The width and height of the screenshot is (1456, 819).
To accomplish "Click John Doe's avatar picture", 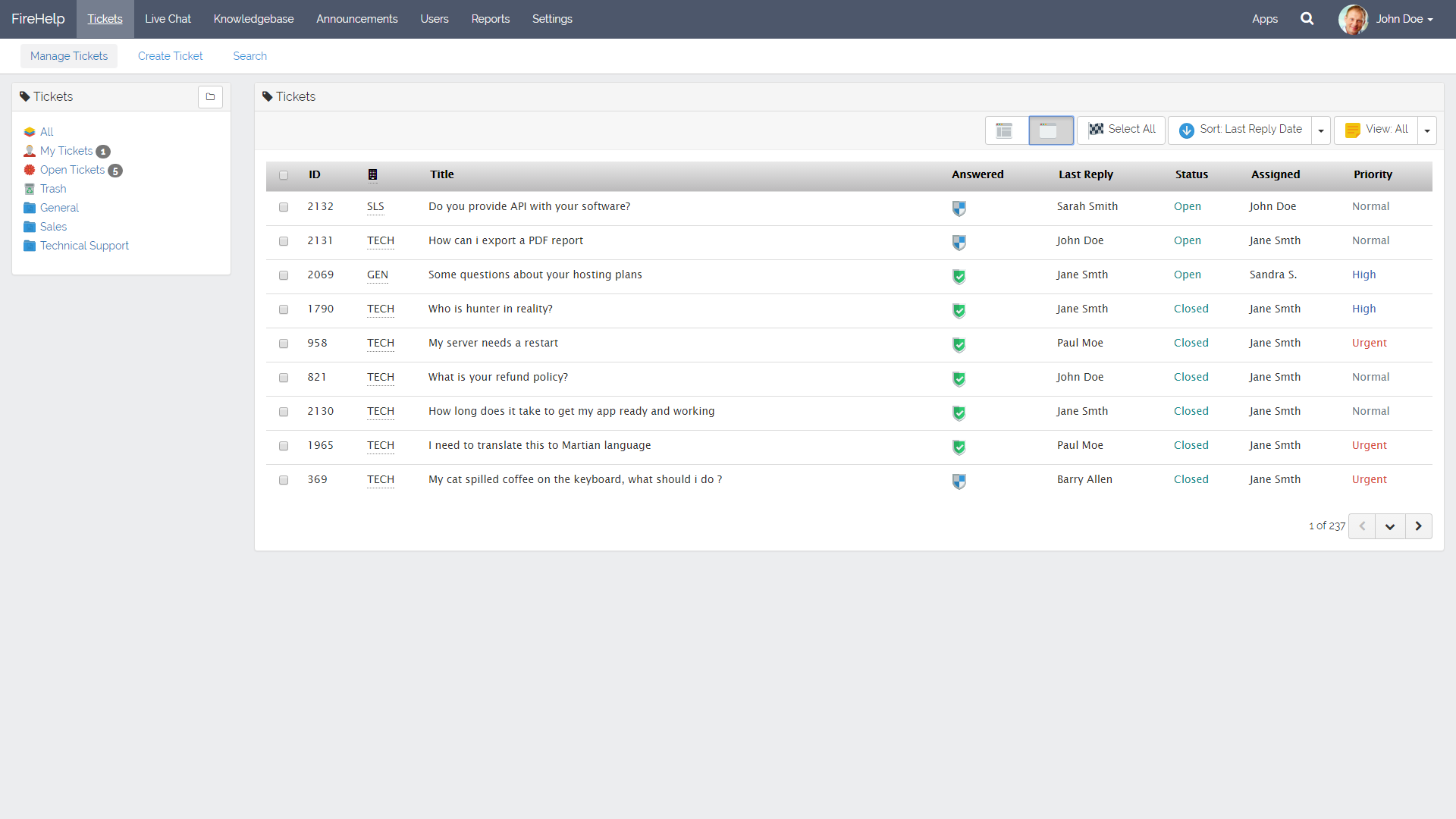I will pos(1354,19).
